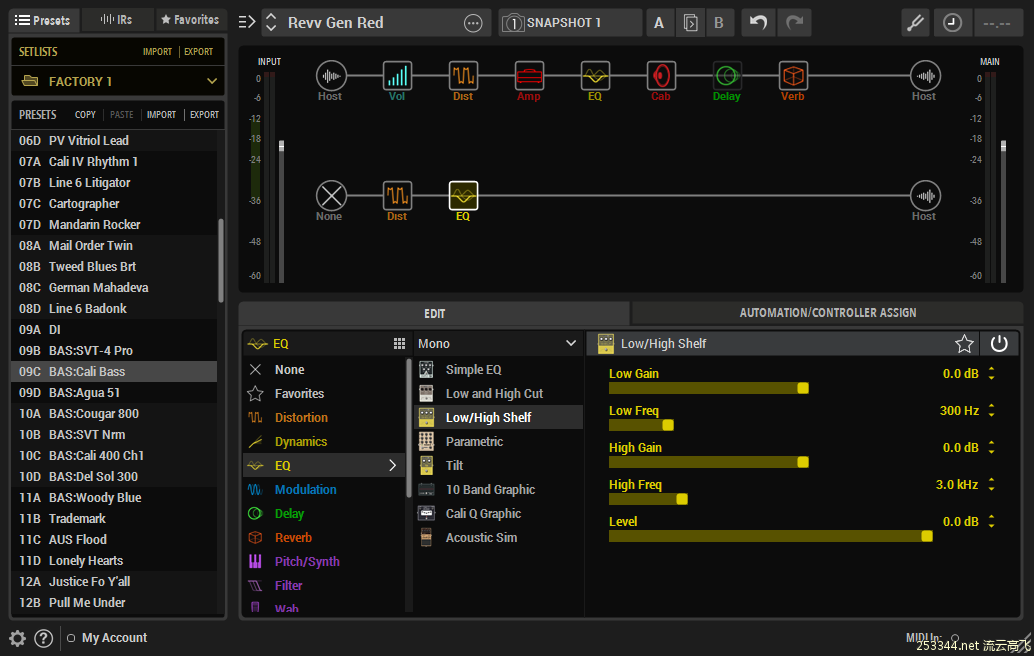Open the Mono/Stereo dropdown
This screenshot has width=1034, height=656.
point(497,343)
